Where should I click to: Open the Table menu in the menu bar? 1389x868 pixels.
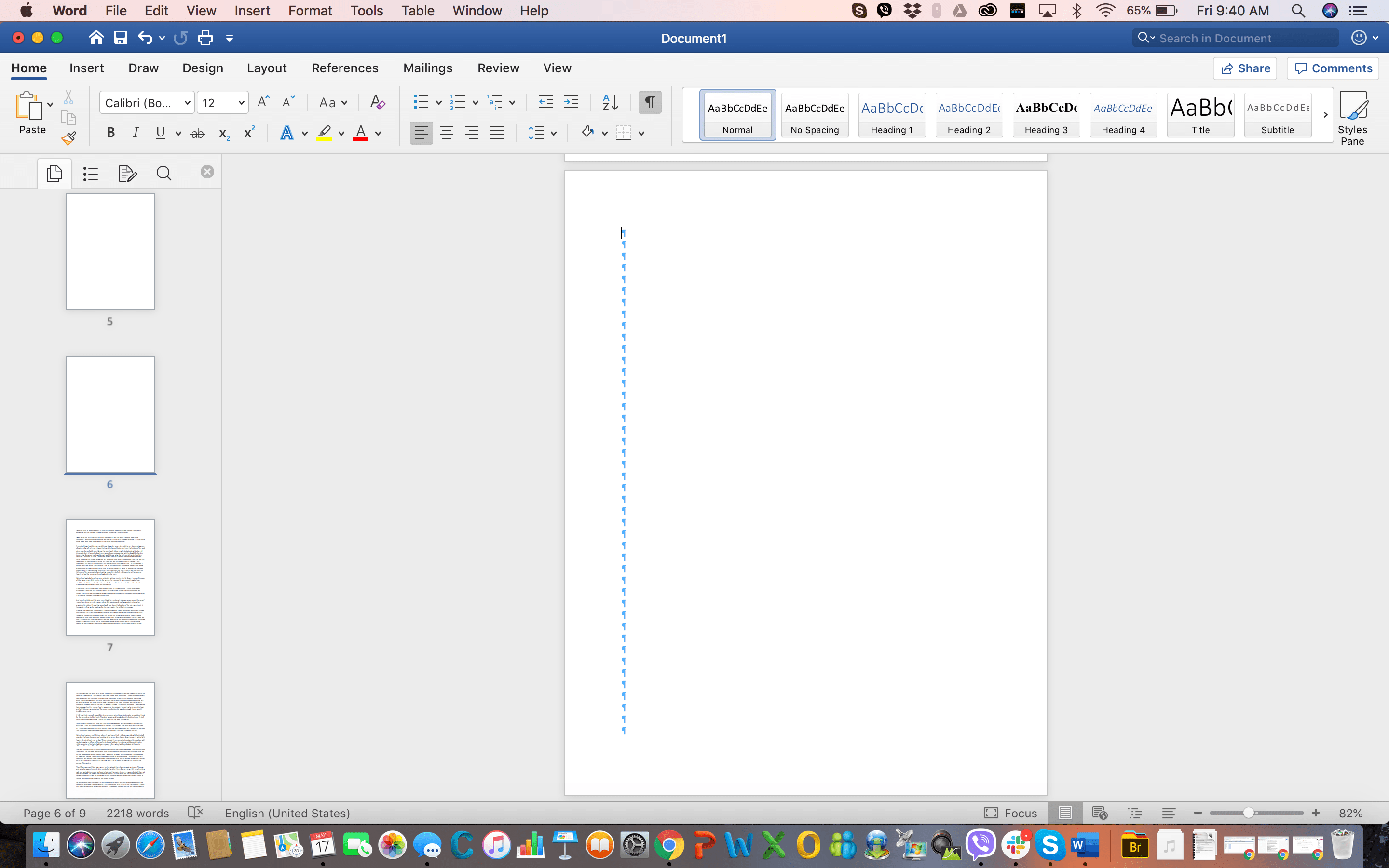[x=417, y=10]
